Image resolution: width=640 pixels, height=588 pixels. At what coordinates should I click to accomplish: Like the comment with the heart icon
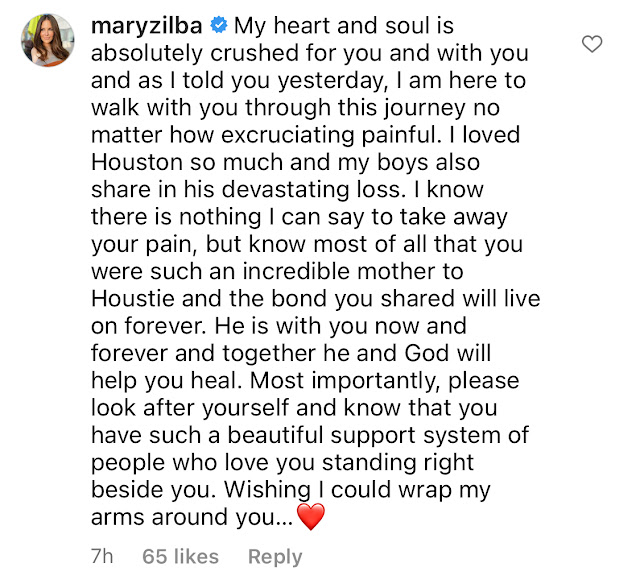592,44
